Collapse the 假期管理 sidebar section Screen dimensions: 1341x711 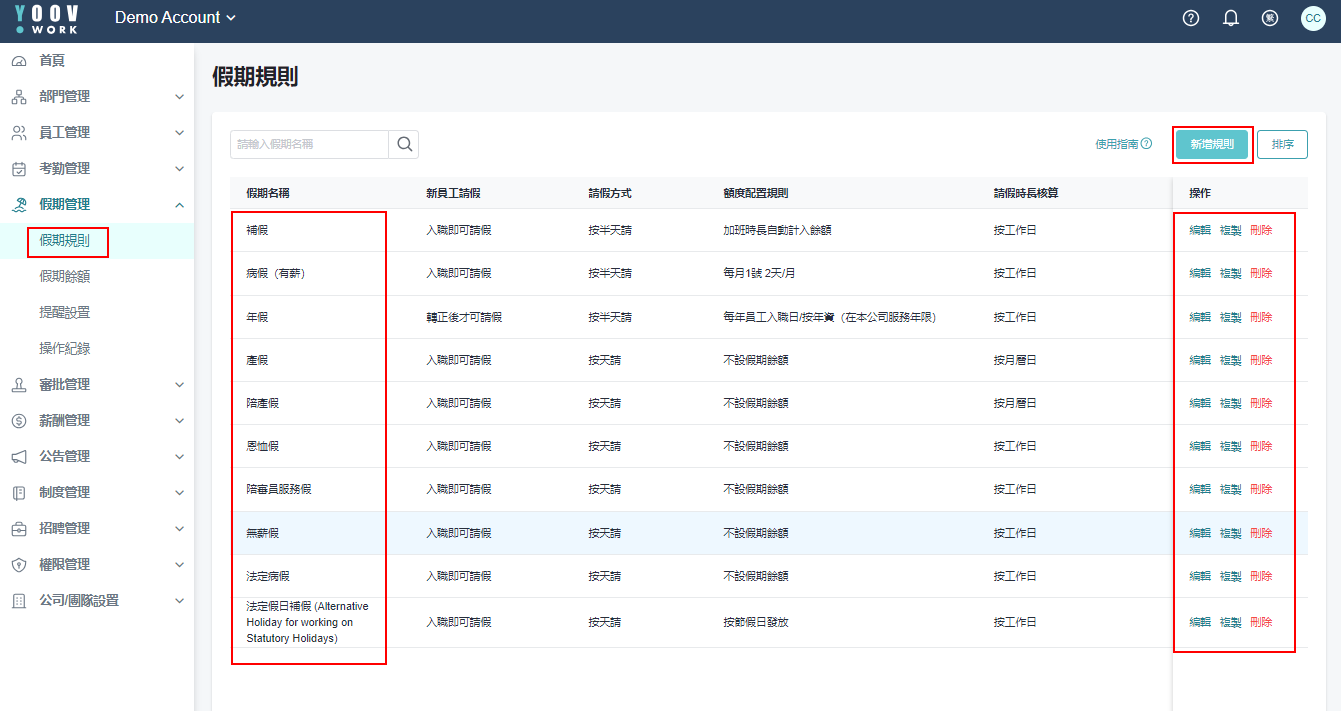(x=179, y=205)
